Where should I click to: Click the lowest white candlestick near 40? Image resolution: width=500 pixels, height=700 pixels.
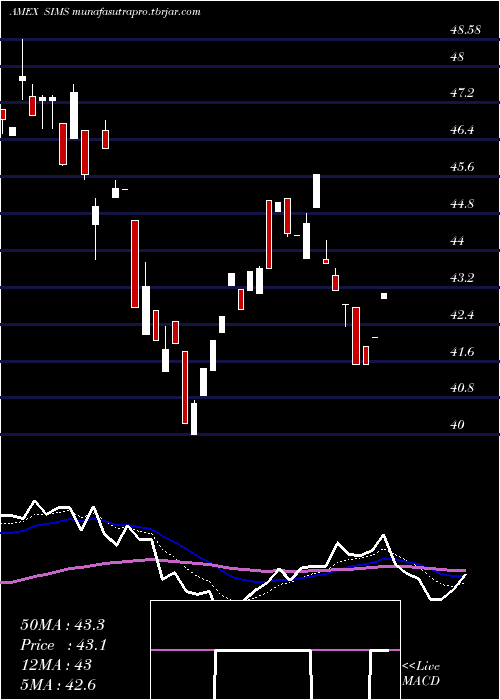click(x=194, y=418)
